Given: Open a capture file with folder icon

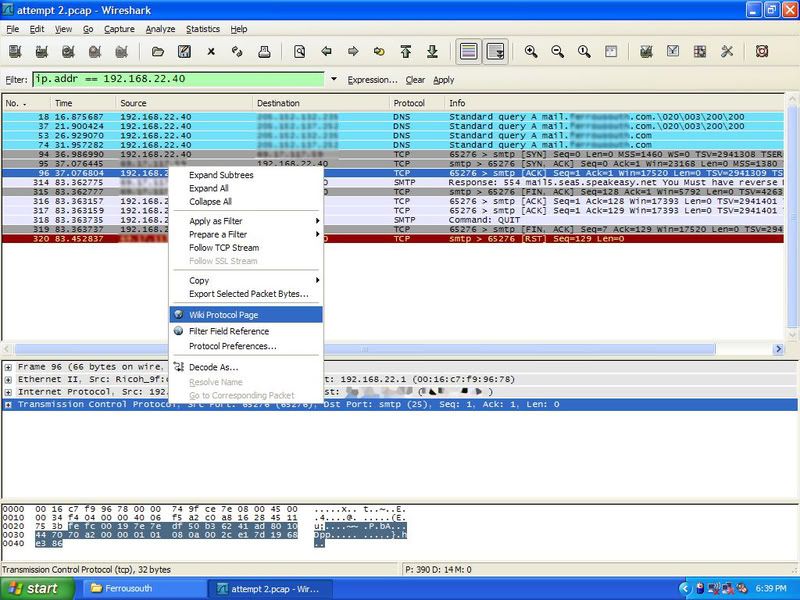Looking at the screenshot, I should (158, 51).
